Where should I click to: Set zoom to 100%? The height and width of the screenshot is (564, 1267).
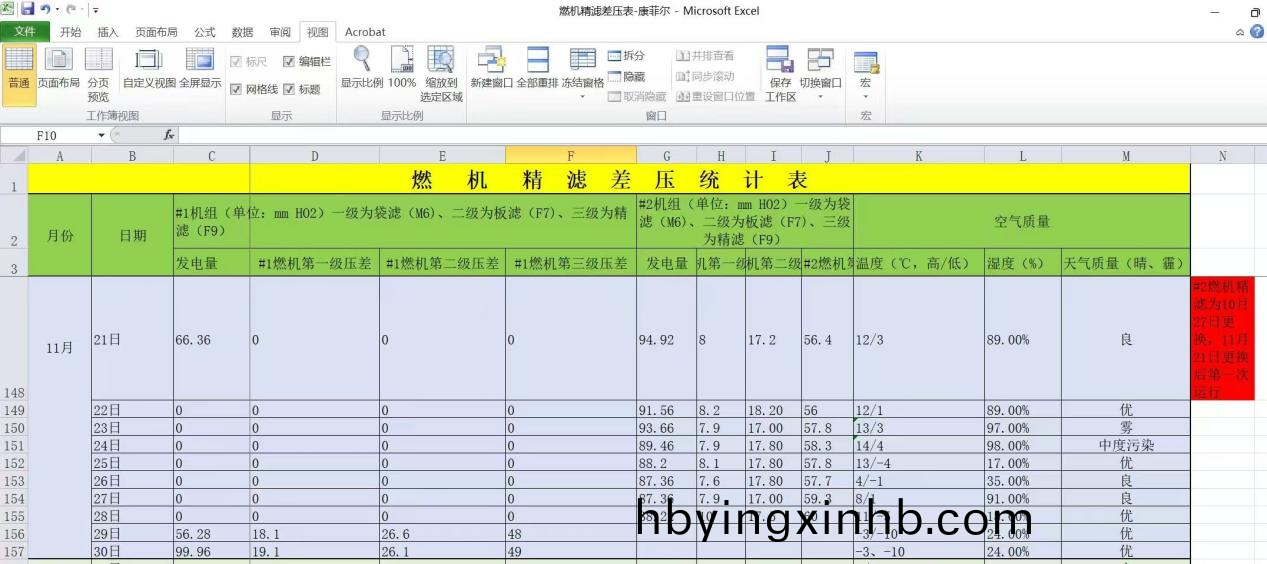pos(402,70)
